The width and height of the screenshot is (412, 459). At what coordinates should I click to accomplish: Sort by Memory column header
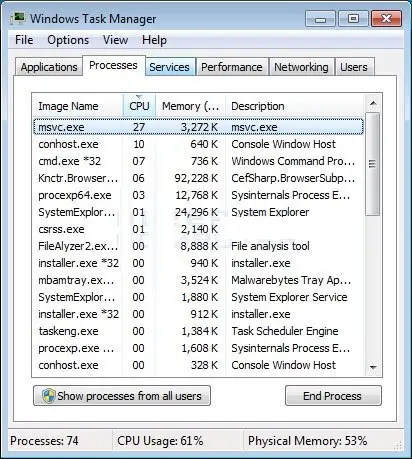pyautogui.click(x=191, y=106)
